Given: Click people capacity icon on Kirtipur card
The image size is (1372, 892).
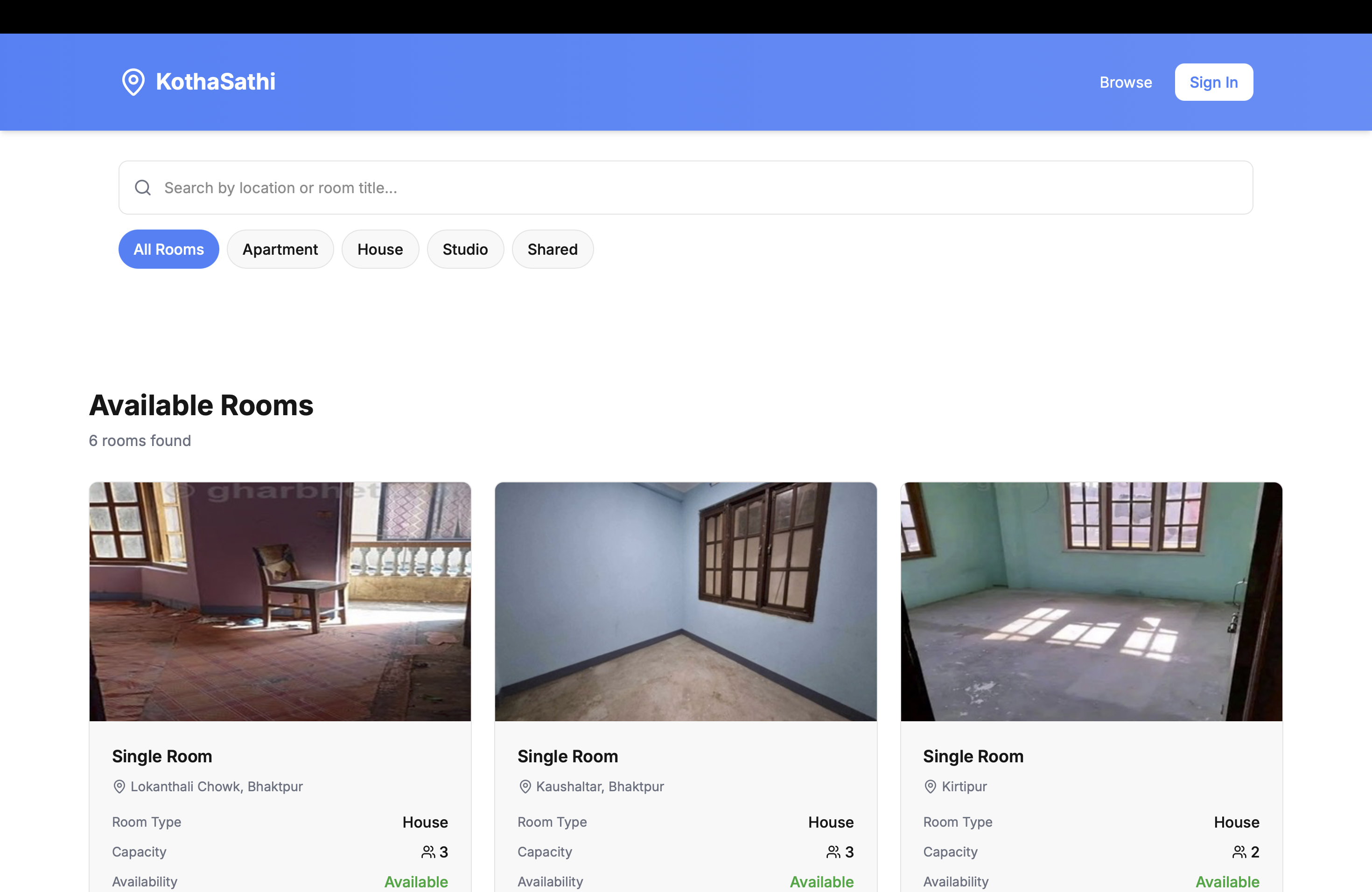Looking at the screenshot, I should point(1239,852).
